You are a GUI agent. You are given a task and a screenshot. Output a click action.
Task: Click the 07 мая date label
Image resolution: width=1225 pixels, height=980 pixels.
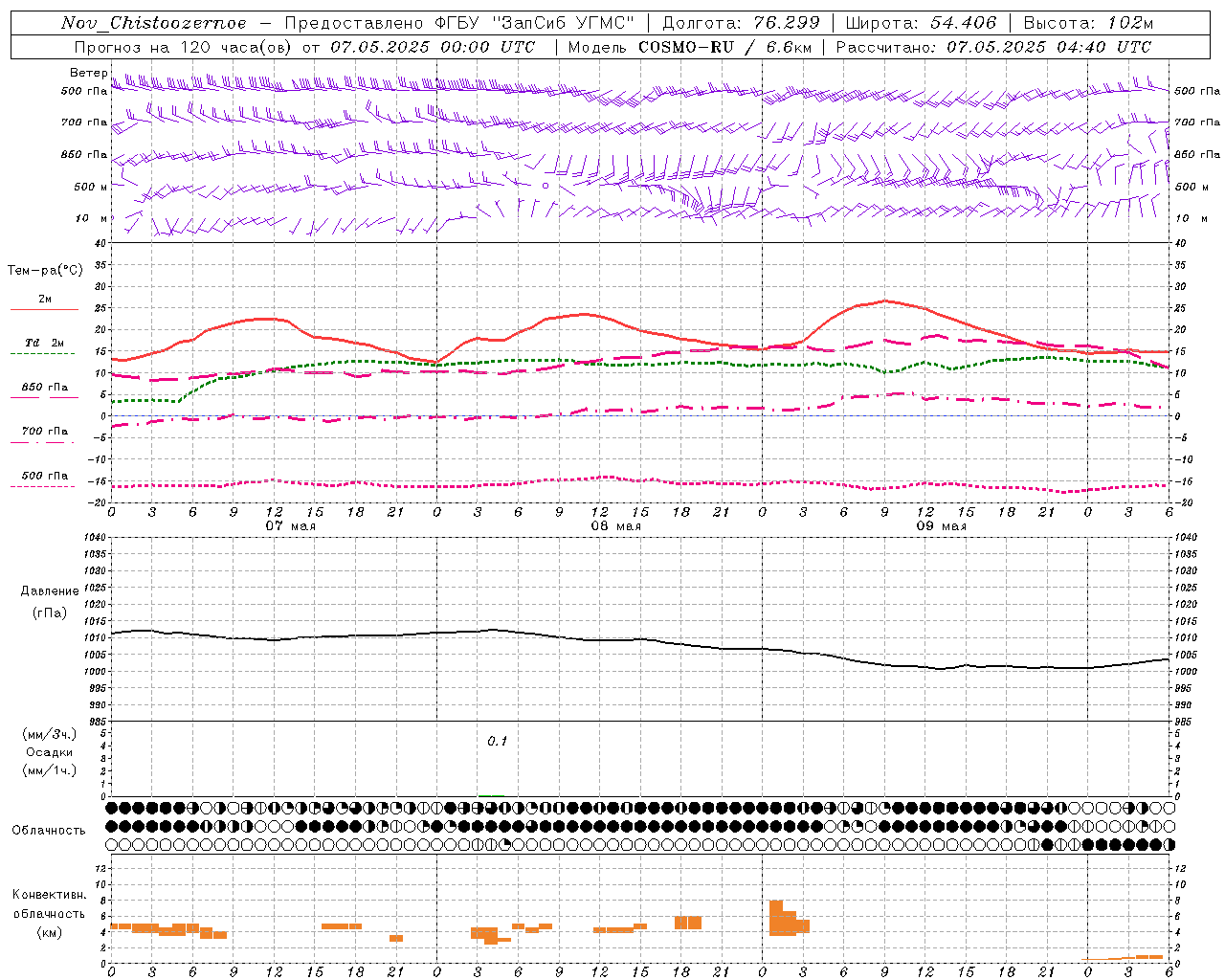(290, 526)
